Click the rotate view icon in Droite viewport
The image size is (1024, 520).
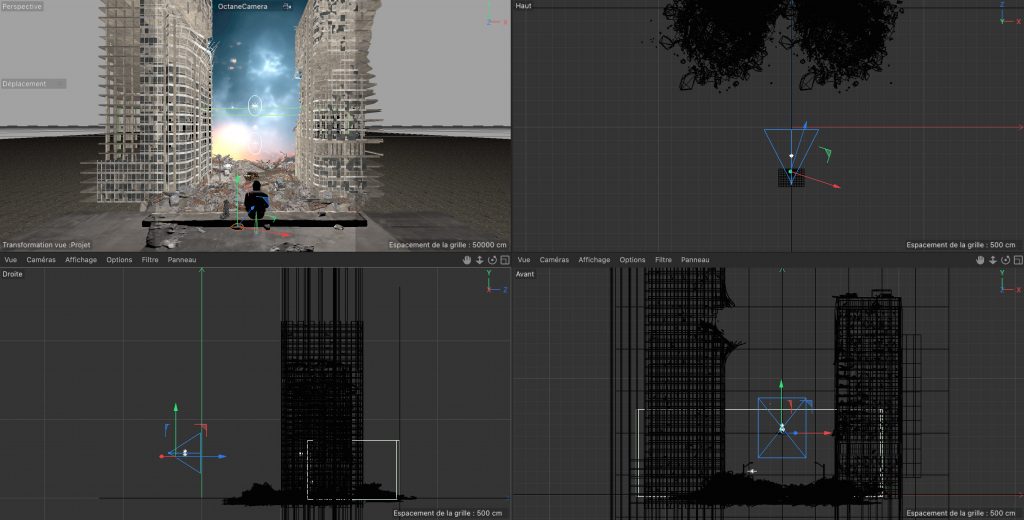[491, 260]
